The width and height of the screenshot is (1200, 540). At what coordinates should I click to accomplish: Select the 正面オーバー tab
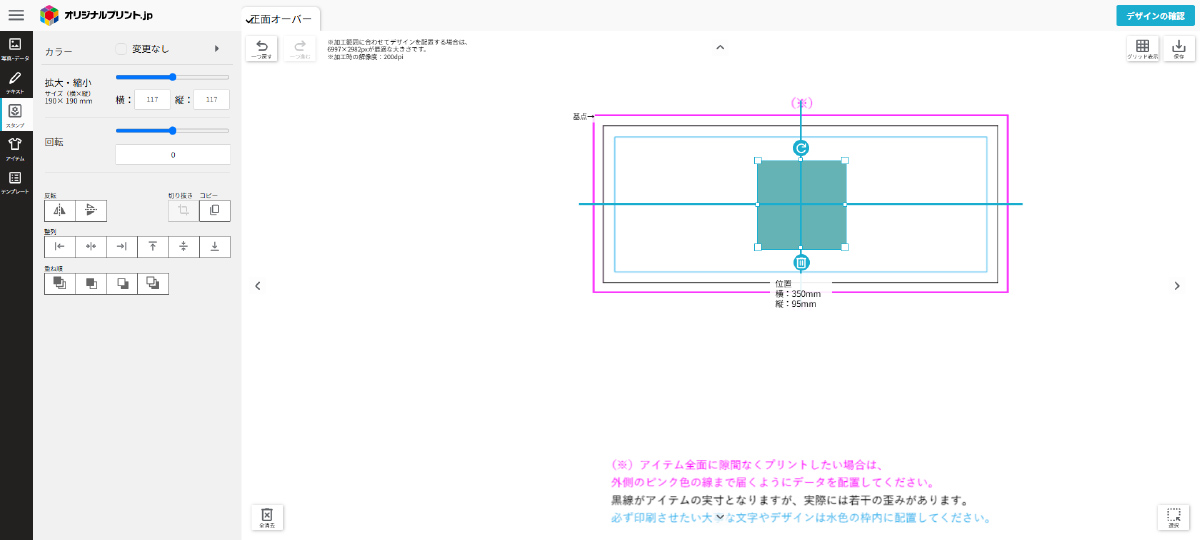click(x=281, y=19)
